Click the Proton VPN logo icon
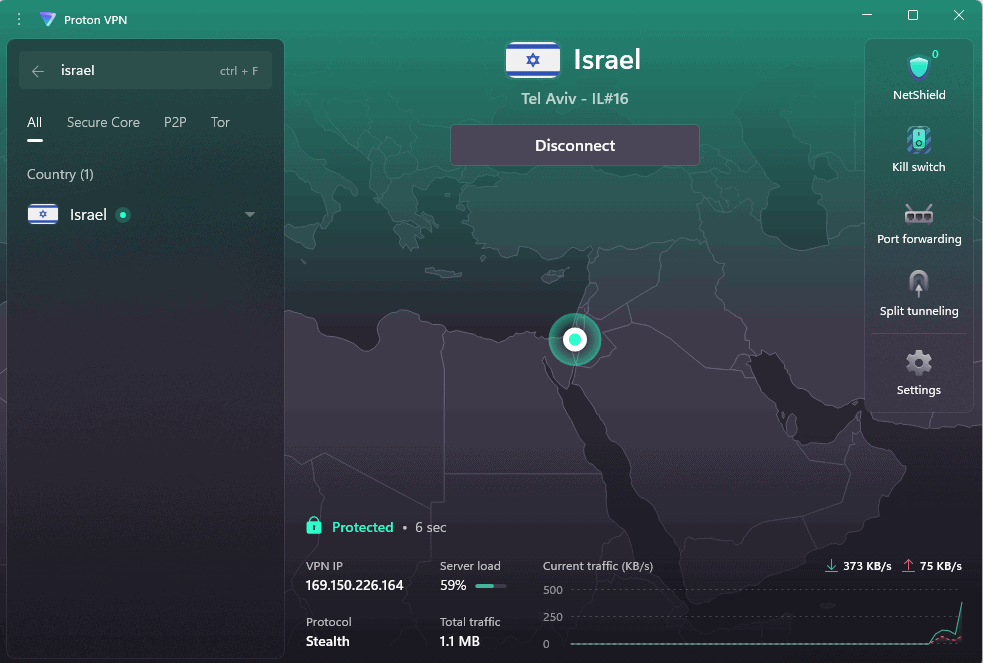This screenshot has width=983, height=663. pos(48,19)
